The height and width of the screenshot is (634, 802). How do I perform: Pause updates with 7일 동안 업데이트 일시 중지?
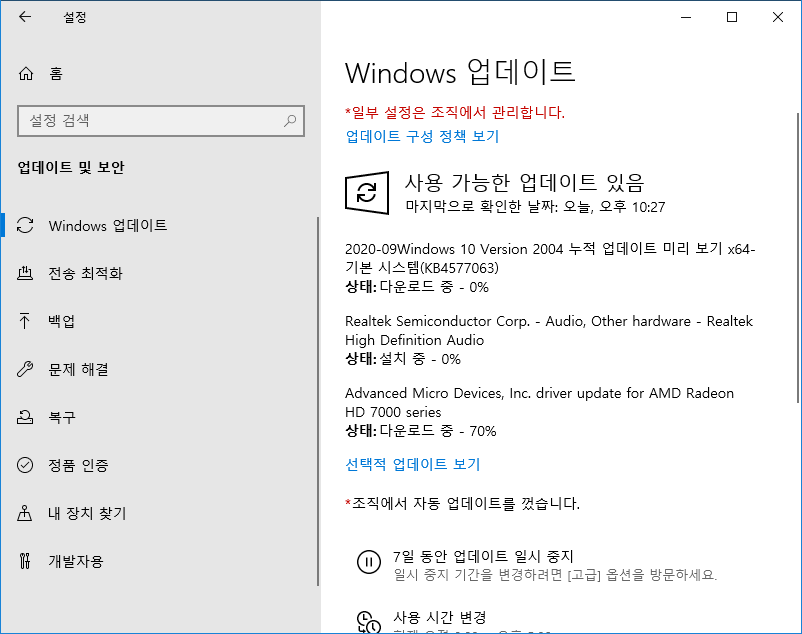pyautogui.click(x=483, y=556)
